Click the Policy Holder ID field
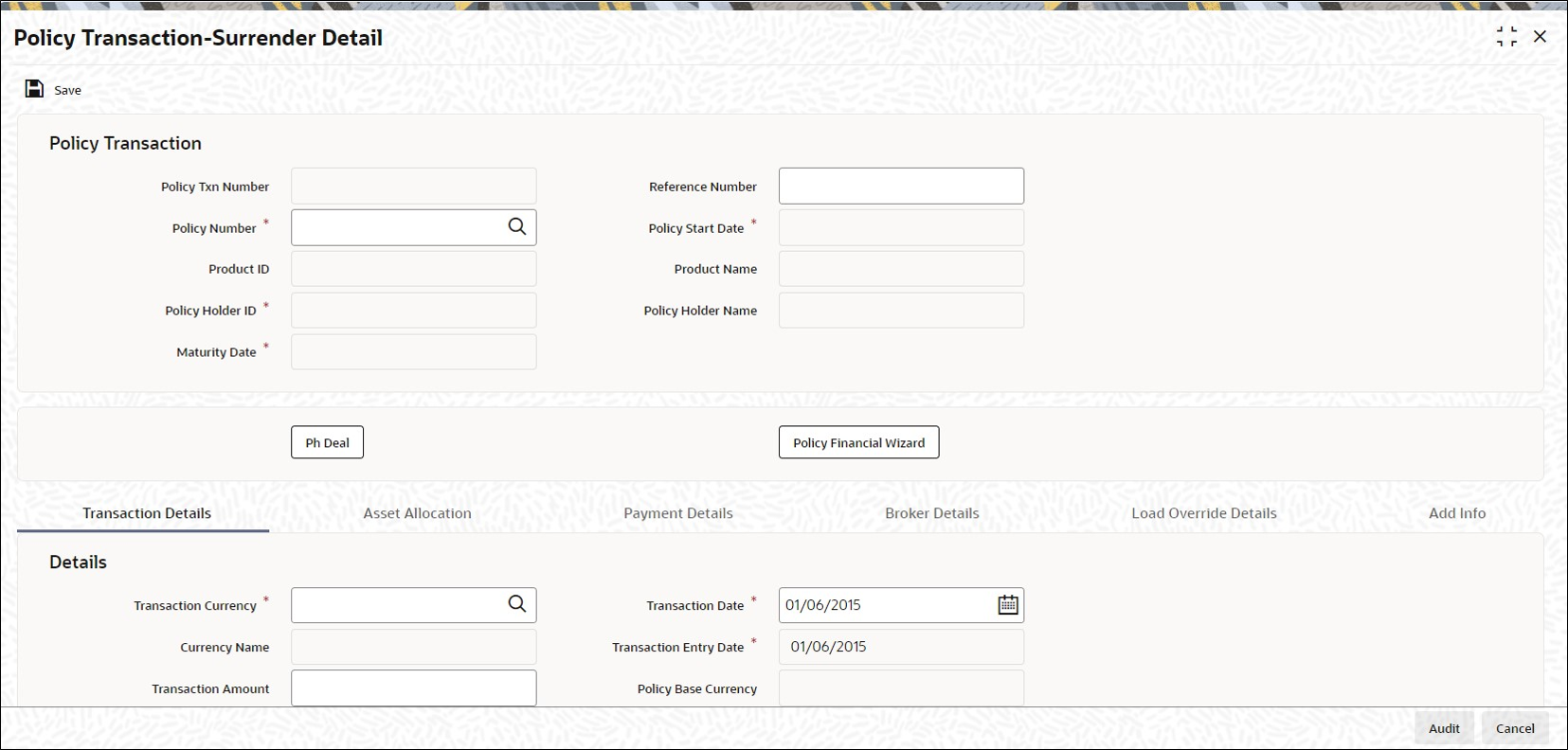1568x750 pixels. pyautogui.click(x=413, y=311)
